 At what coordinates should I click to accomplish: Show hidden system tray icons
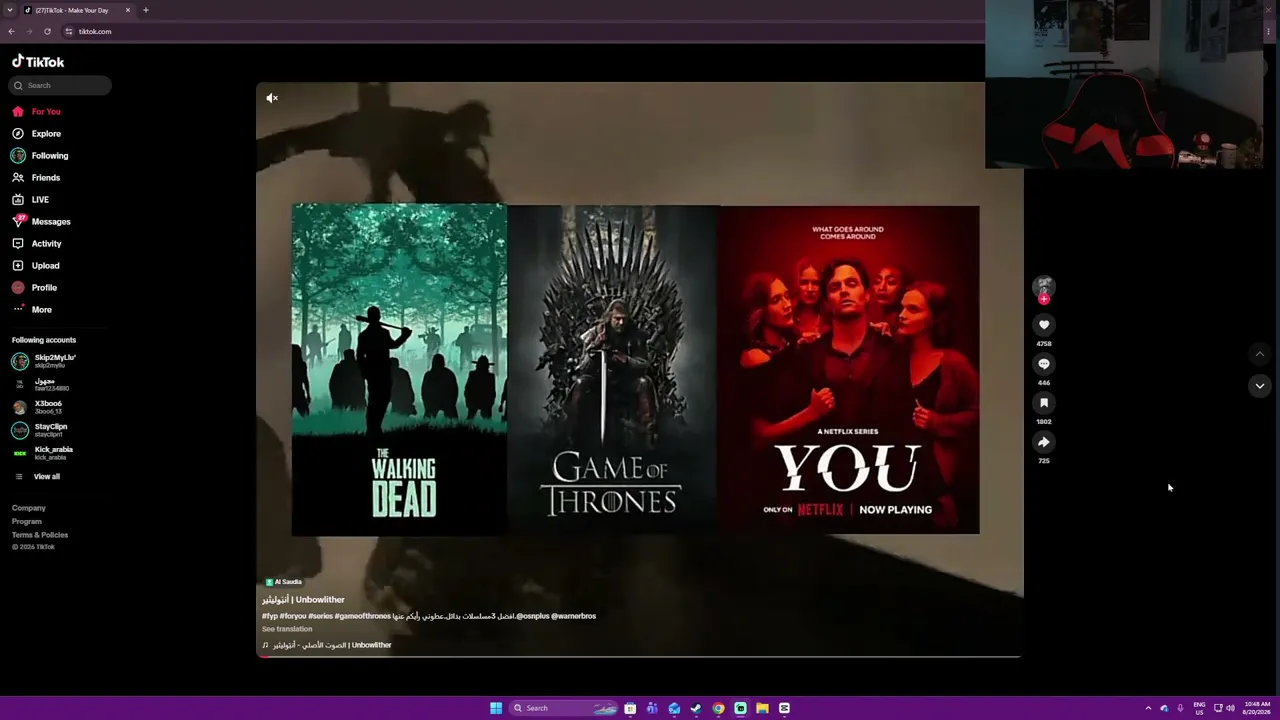coord(1148,708)
